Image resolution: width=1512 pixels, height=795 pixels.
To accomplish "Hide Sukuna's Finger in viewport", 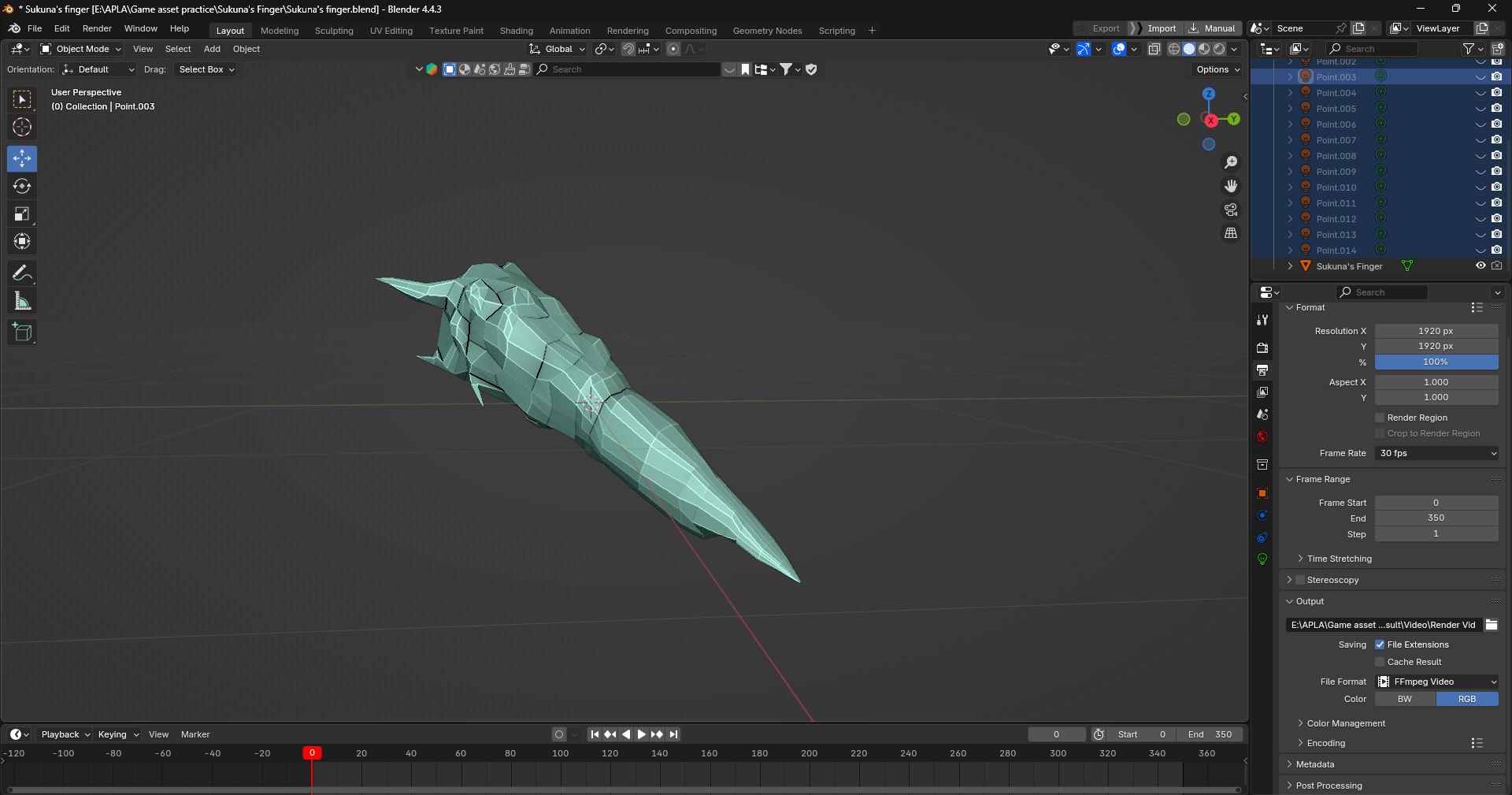I will 1480,266.
